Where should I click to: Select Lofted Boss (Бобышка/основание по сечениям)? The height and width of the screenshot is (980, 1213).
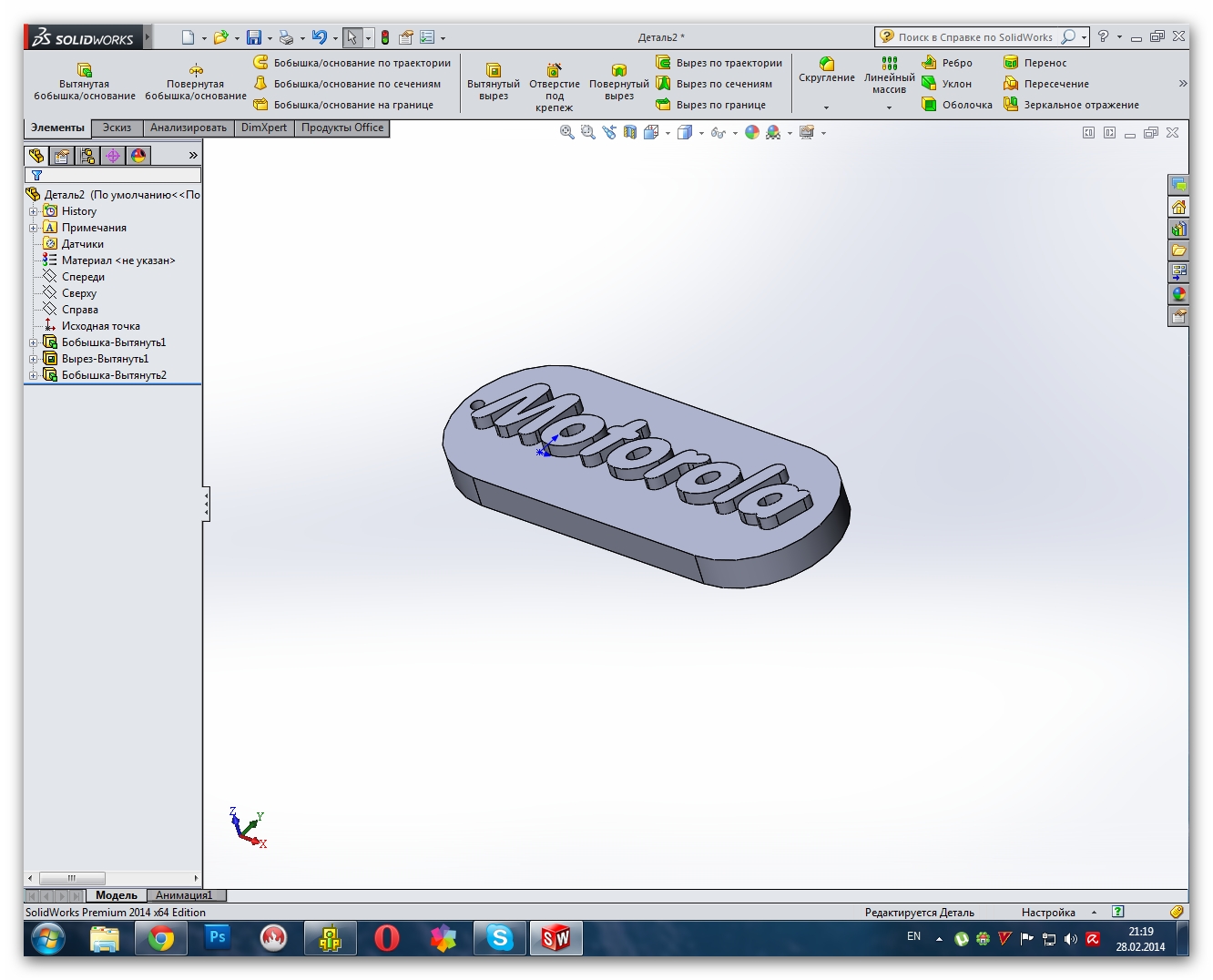click(x=347, y=84)
